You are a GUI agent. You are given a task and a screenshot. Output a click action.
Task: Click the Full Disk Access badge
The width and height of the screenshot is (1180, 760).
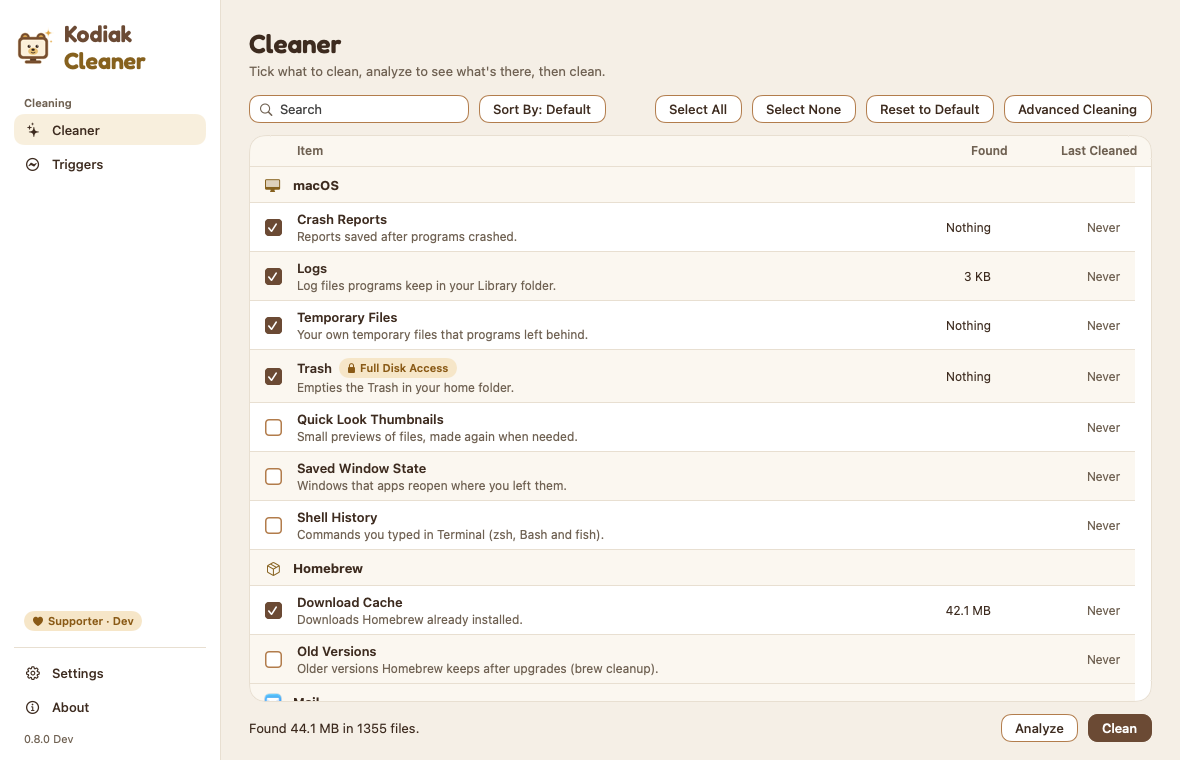pos(398,368)
